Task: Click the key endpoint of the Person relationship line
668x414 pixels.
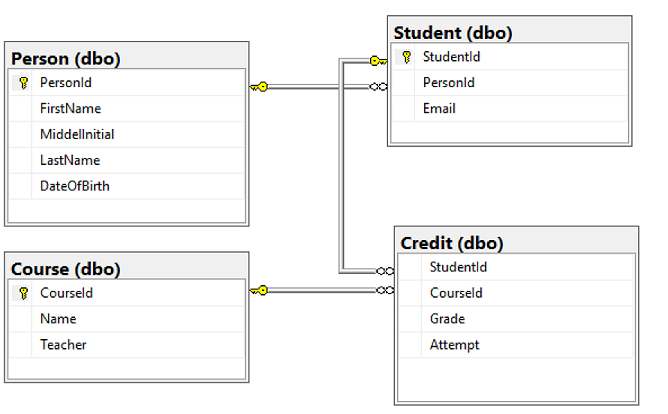Action: (x=259, y=87)
